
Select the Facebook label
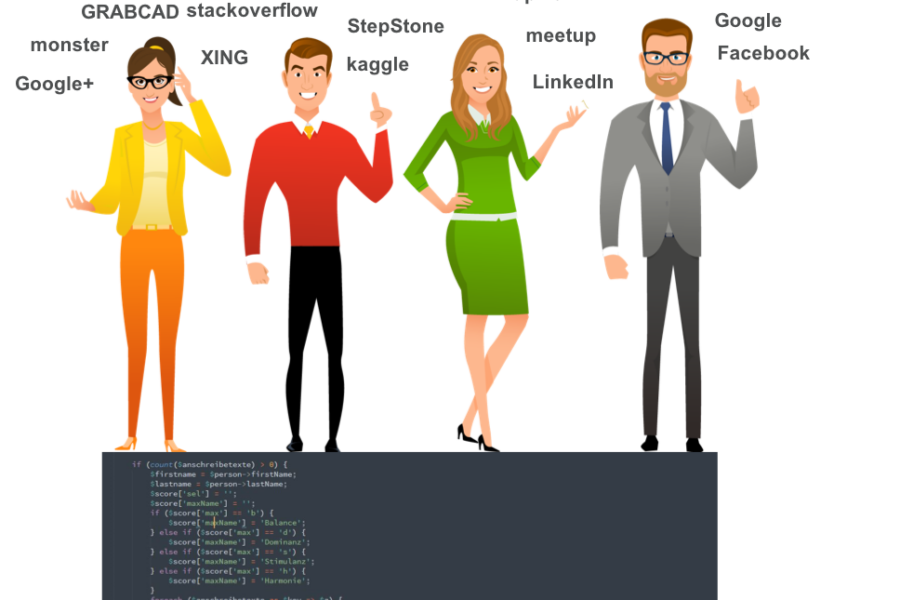coord(763,53)
